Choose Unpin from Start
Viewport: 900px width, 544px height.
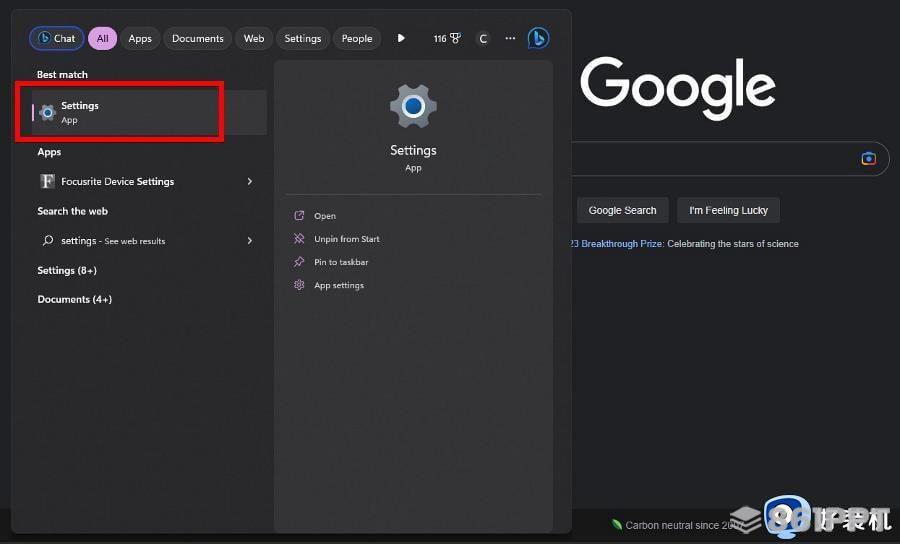pos(347,239)
